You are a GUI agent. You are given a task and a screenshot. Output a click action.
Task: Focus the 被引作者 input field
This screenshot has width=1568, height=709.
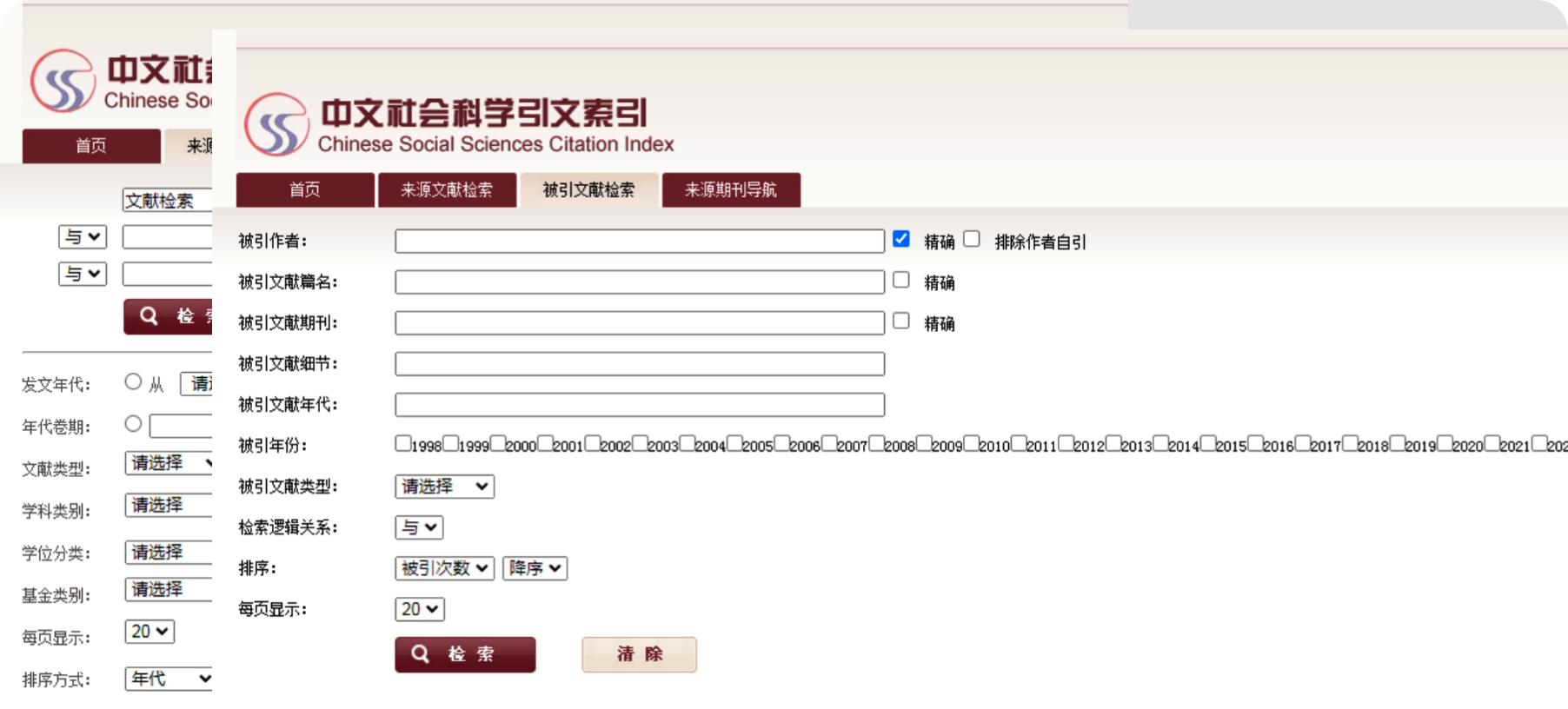(640, 242)
